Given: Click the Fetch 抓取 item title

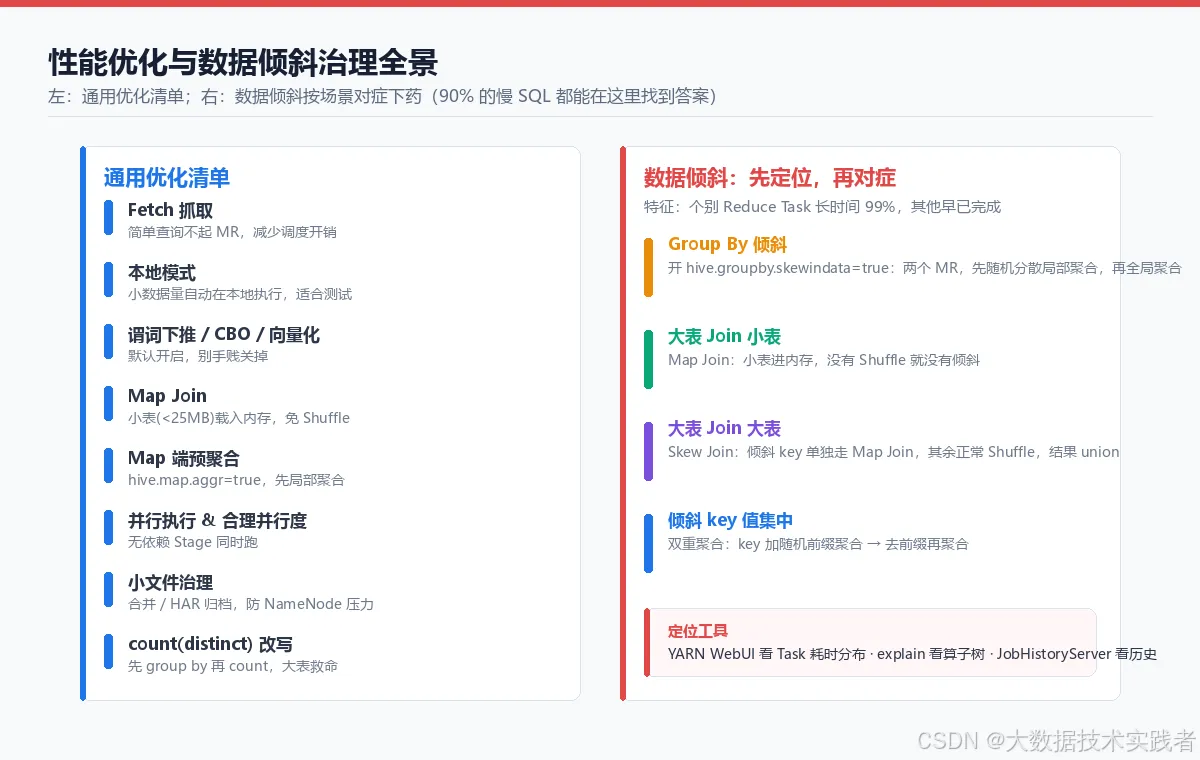Looking at the screenshot, I should pos(170,210).
